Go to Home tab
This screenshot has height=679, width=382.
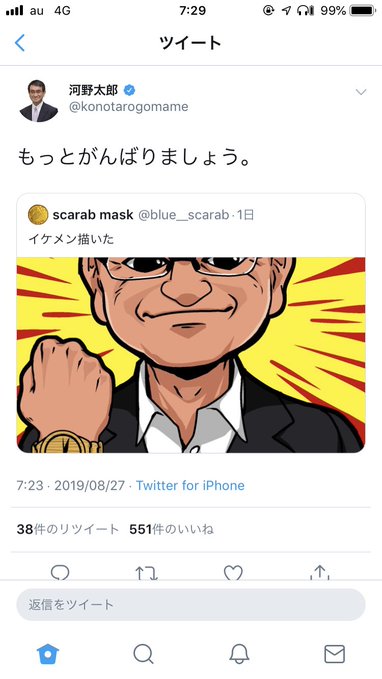point(48,653)
